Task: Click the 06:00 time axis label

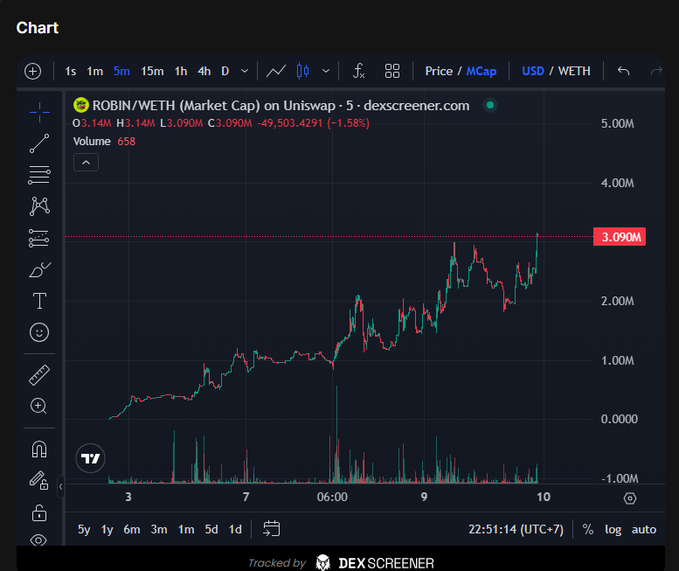Action: [x=332, y=497]
